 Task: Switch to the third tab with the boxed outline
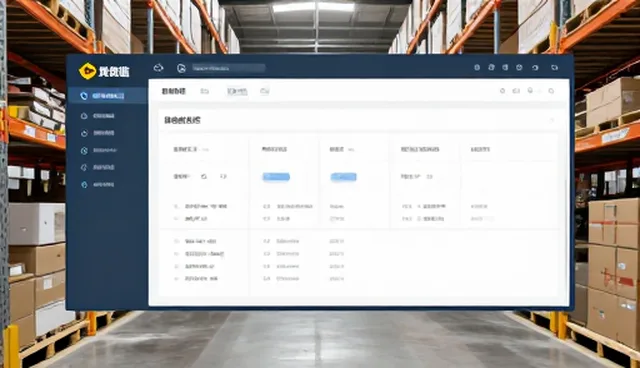(x=237, y=91)
